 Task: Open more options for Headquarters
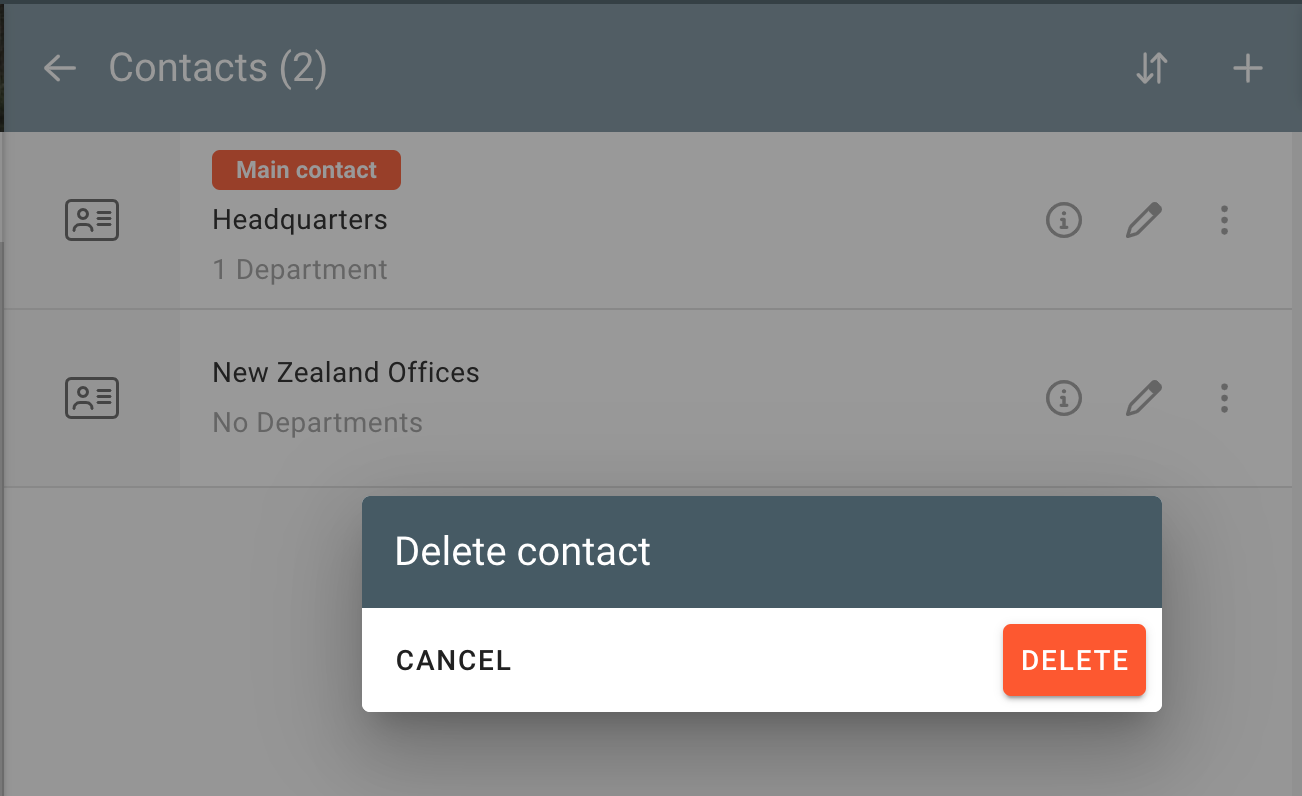point(1224,220)
